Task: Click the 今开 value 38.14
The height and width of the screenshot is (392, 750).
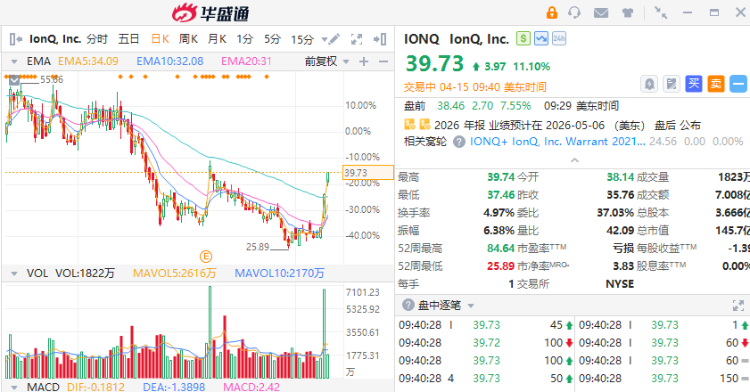Action: click(620, 177)
